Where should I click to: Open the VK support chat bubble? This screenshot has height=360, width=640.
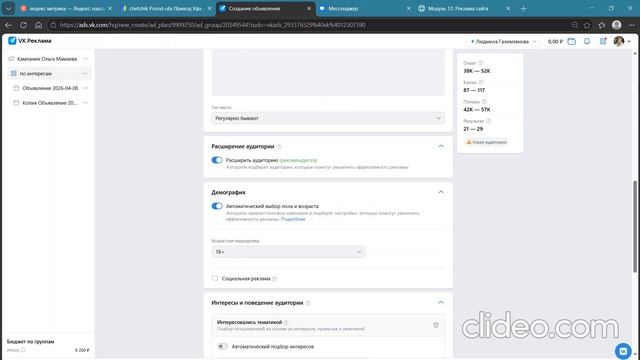(623, 351)
